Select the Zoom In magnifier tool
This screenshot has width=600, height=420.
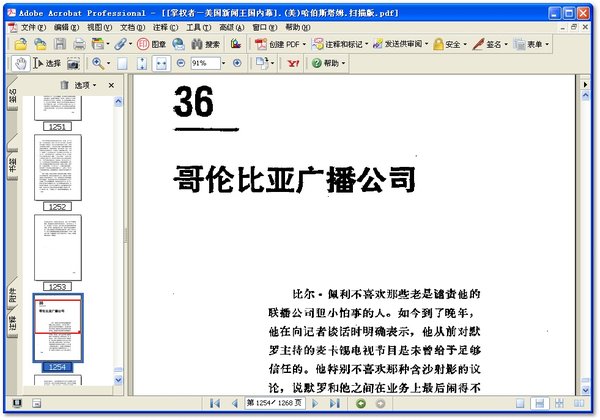(98, 63)
